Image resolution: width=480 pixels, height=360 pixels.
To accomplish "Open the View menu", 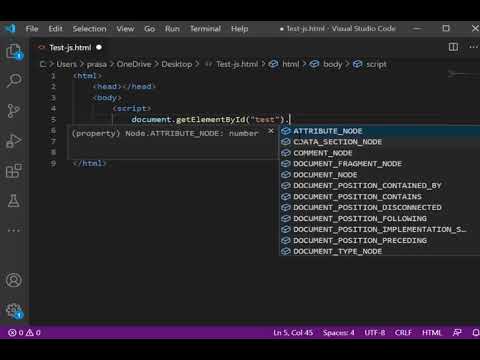I will pyautogui.click(x=125, y=29).
